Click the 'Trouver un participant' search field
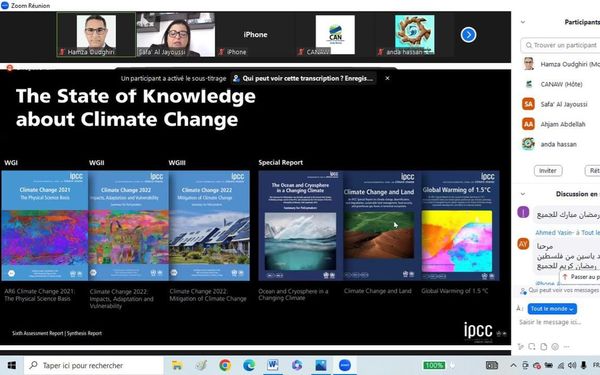This screenshot has height=375, width=600. click(560, 46)
